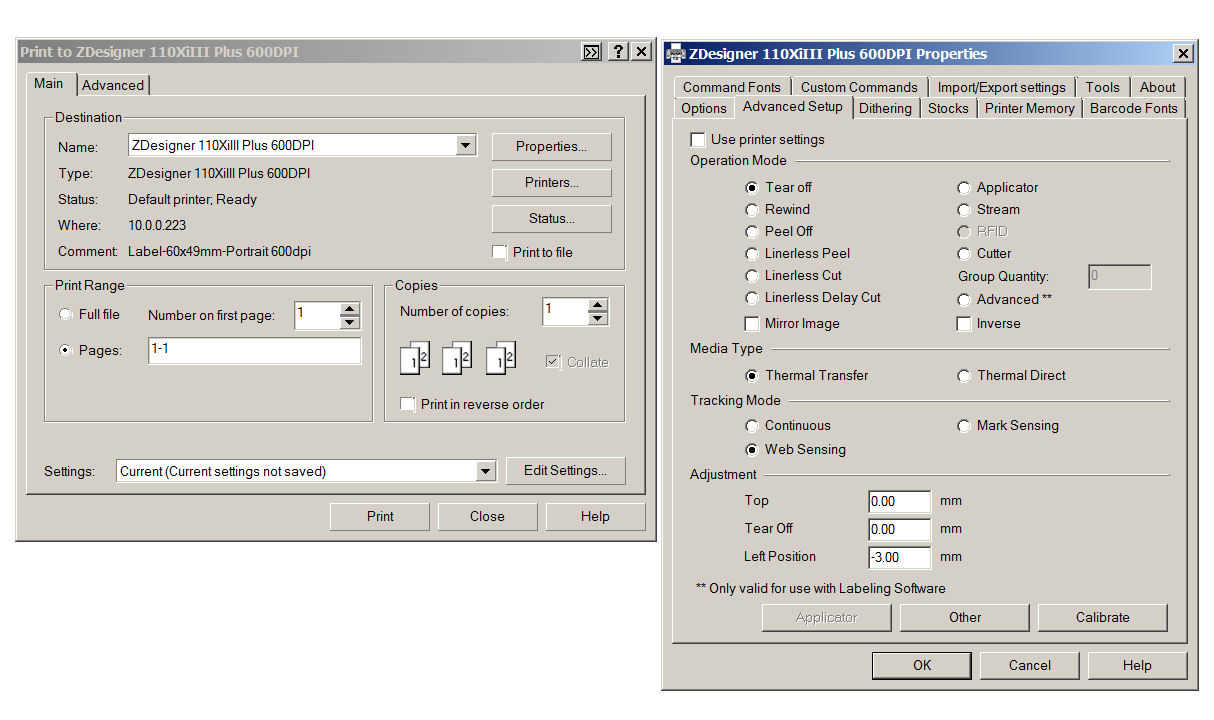Image resolution: width=1214 pixels, height=720 pixels.
Task: Toggle the Inverse checkbox
Action: pos(964,323)
